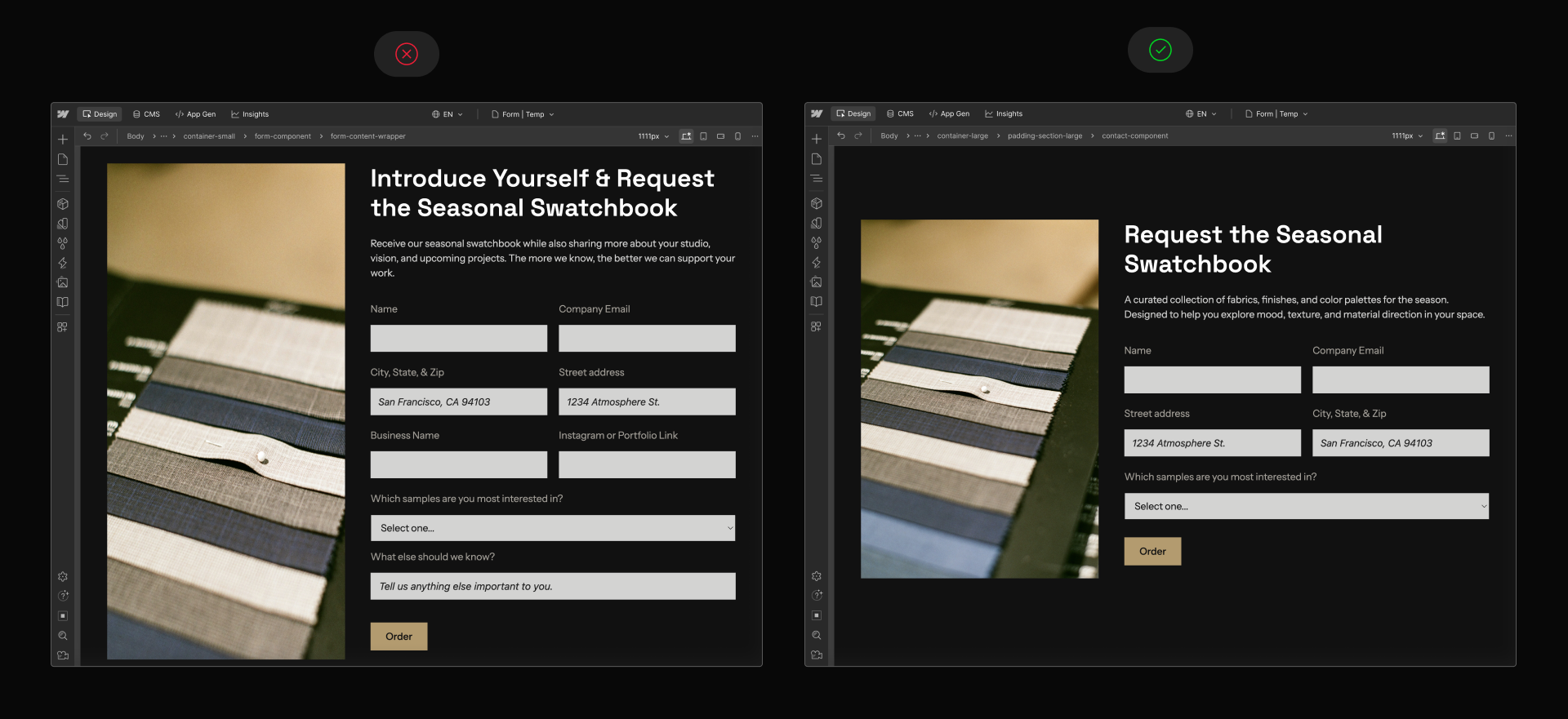Image resolution: width=1568 pixels, height=719 pixels.
Task: Open the Form | Temp page dropdown in left window
Action: (523, 114)
